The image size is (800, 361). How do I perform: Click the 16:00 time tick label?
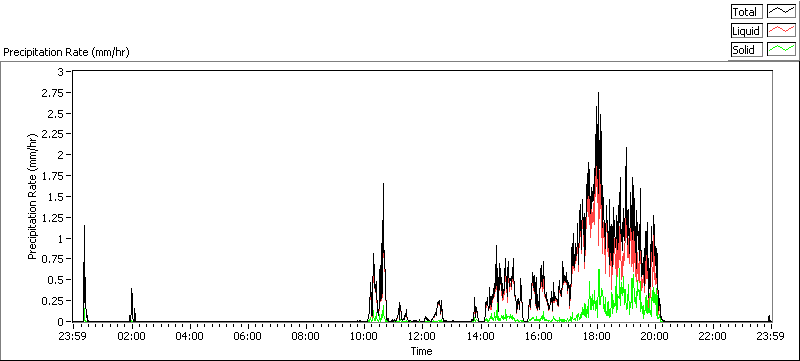[x=538, y=336]
